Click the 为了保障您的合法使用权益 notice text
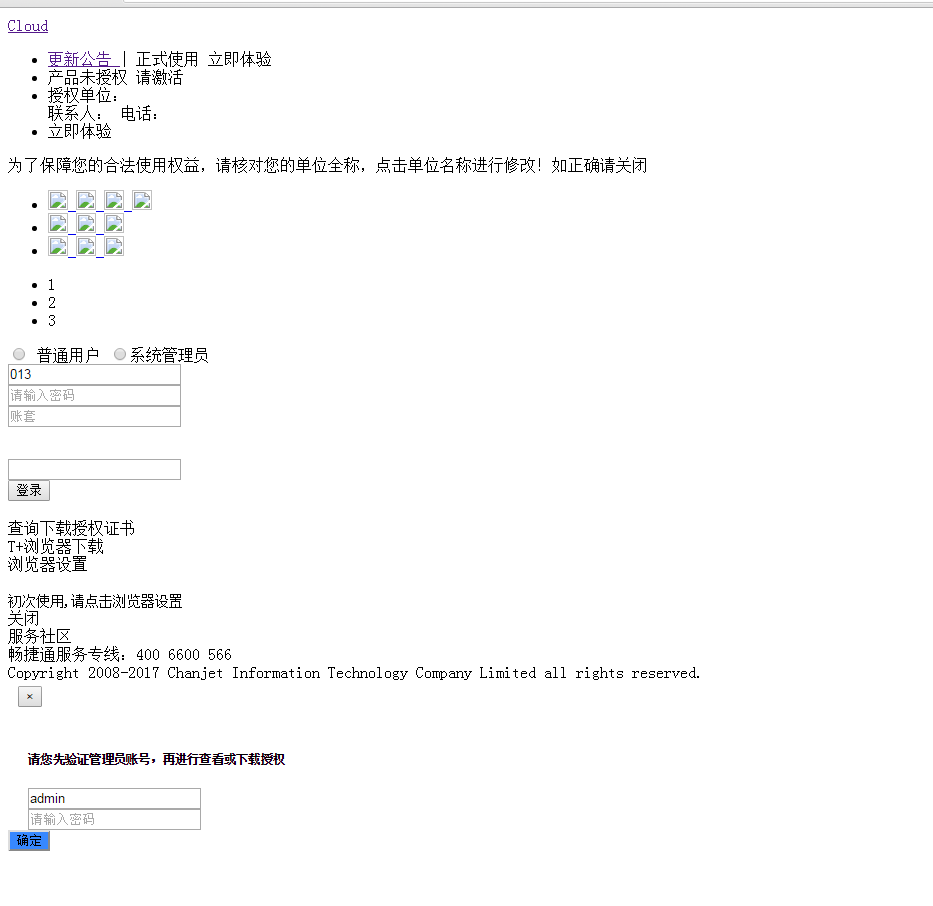The image size is (933, 906). (327, 165)
